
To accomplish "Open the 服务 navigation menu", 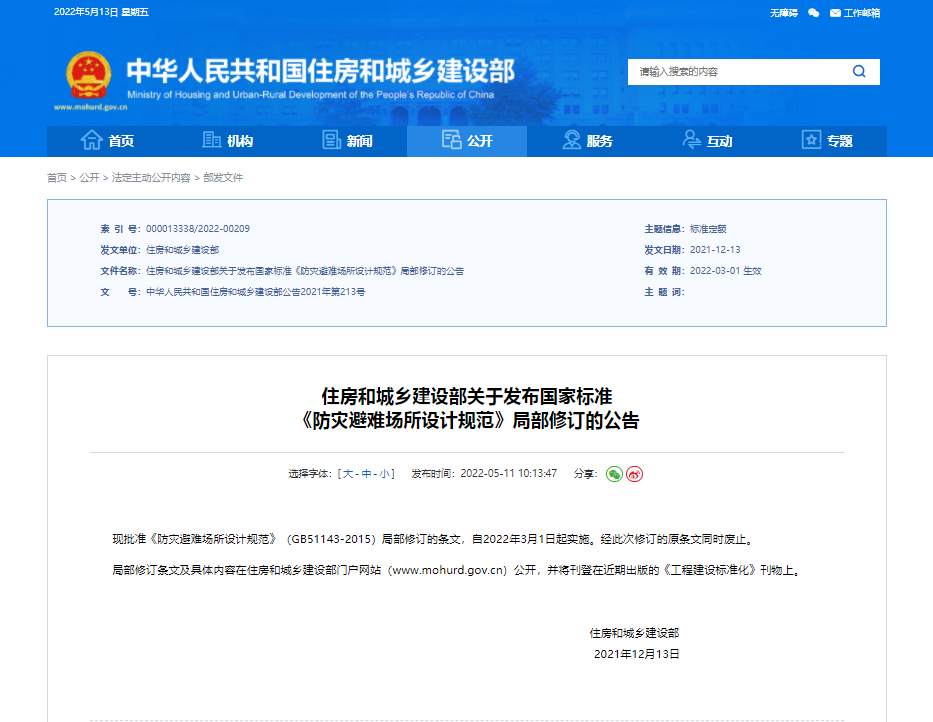I will point(587,141).
